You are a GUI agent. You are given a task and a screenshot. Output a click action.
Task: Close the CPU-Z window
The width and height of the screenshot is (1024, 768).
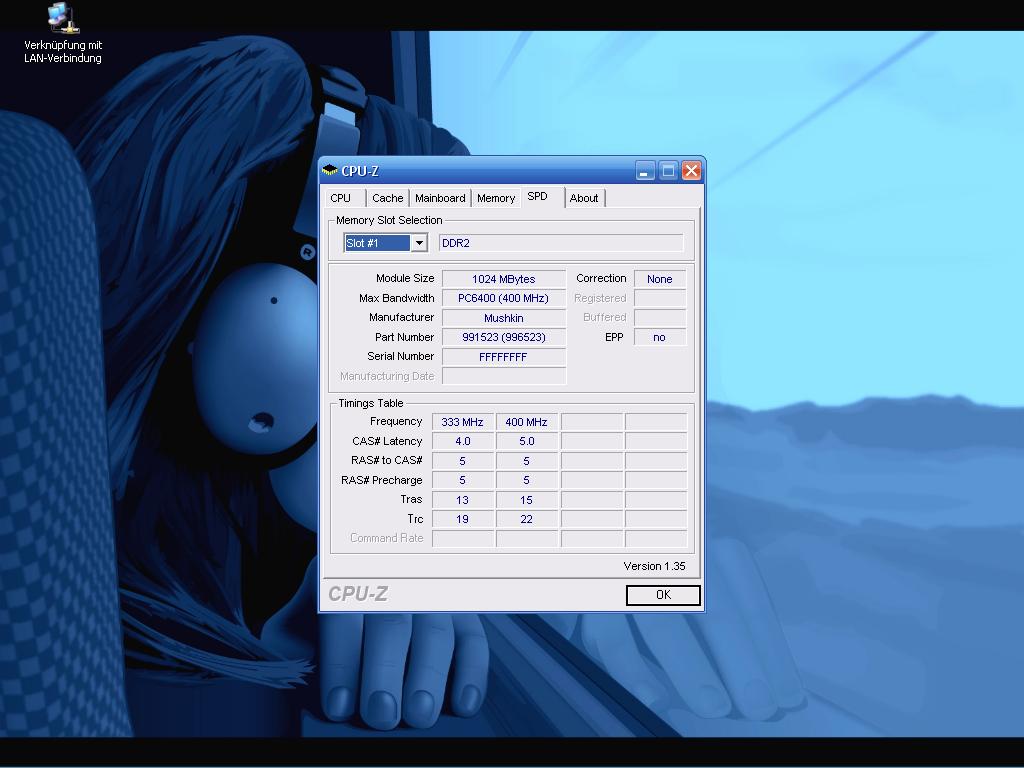point(692,171)
